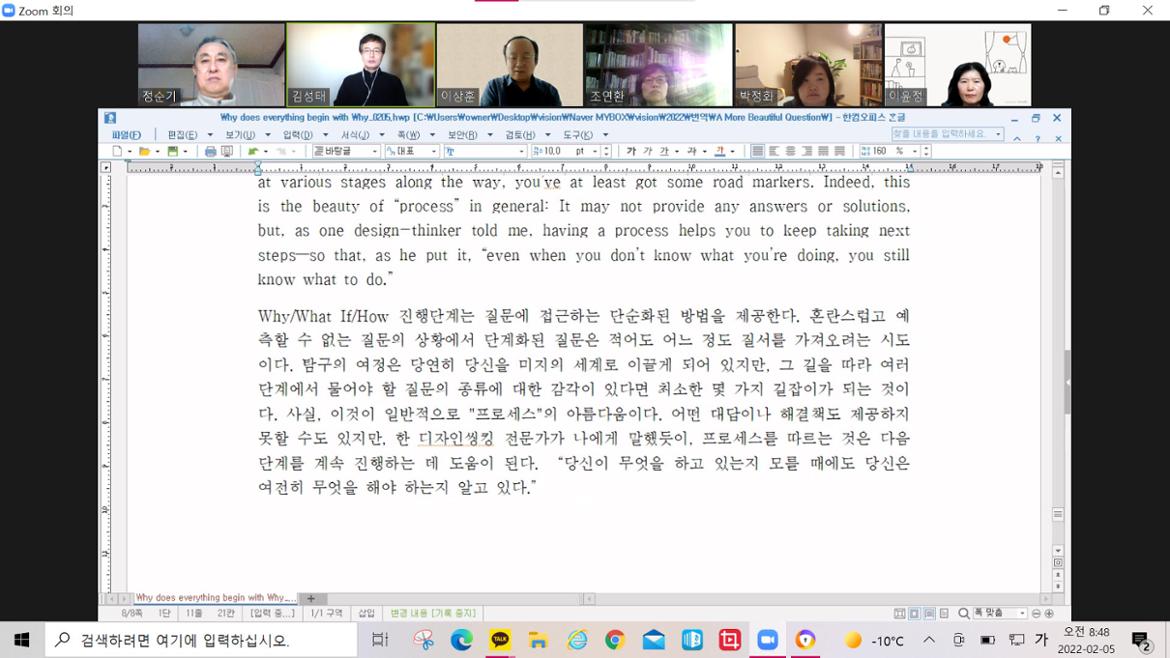Screen dimensions: 1170x658
Task: Toggle underline formatting in toolbar
Action: [x=664, y=151]
